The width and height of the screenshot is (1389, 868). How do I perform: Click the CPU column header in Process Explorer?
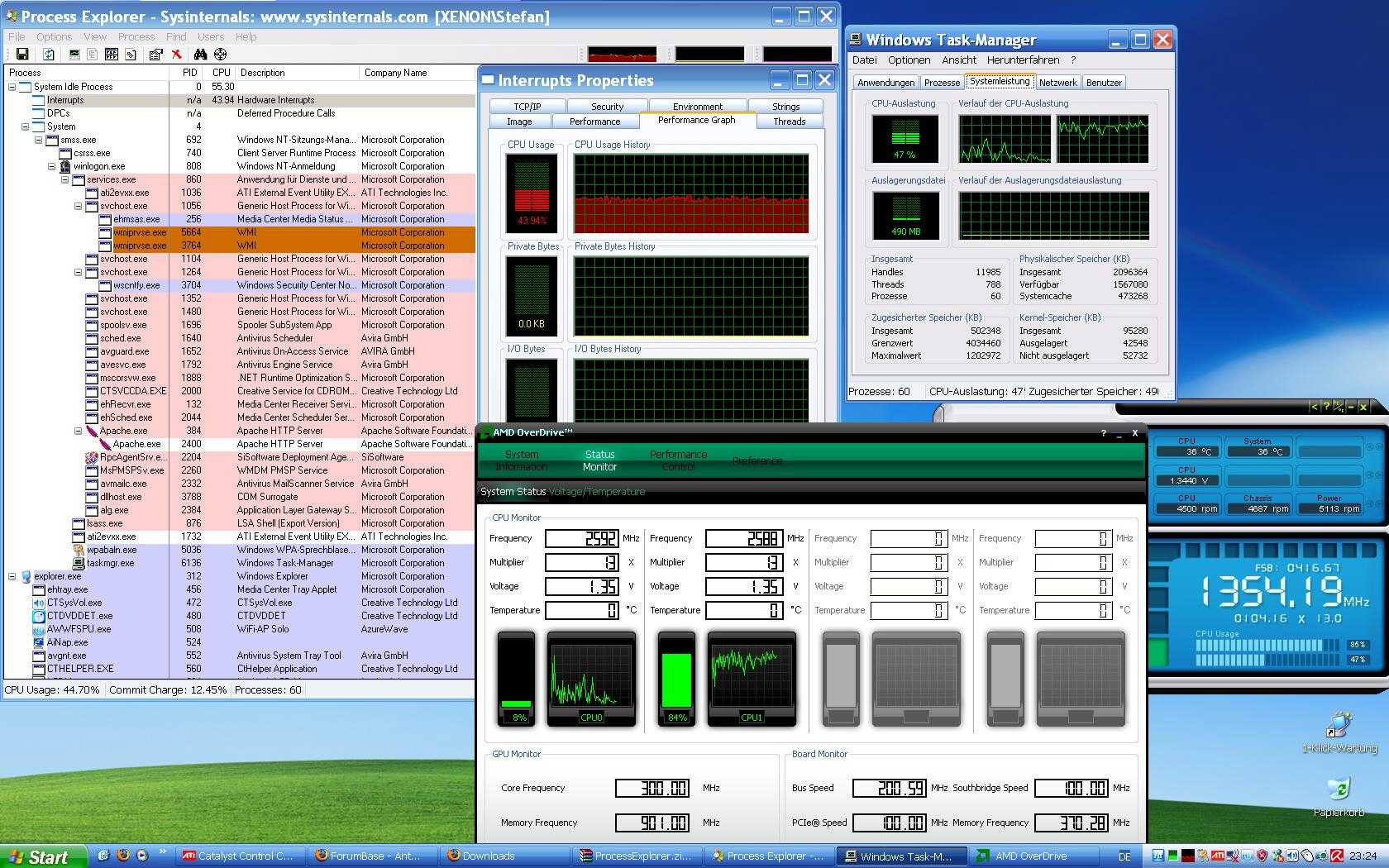coord(221,73)
